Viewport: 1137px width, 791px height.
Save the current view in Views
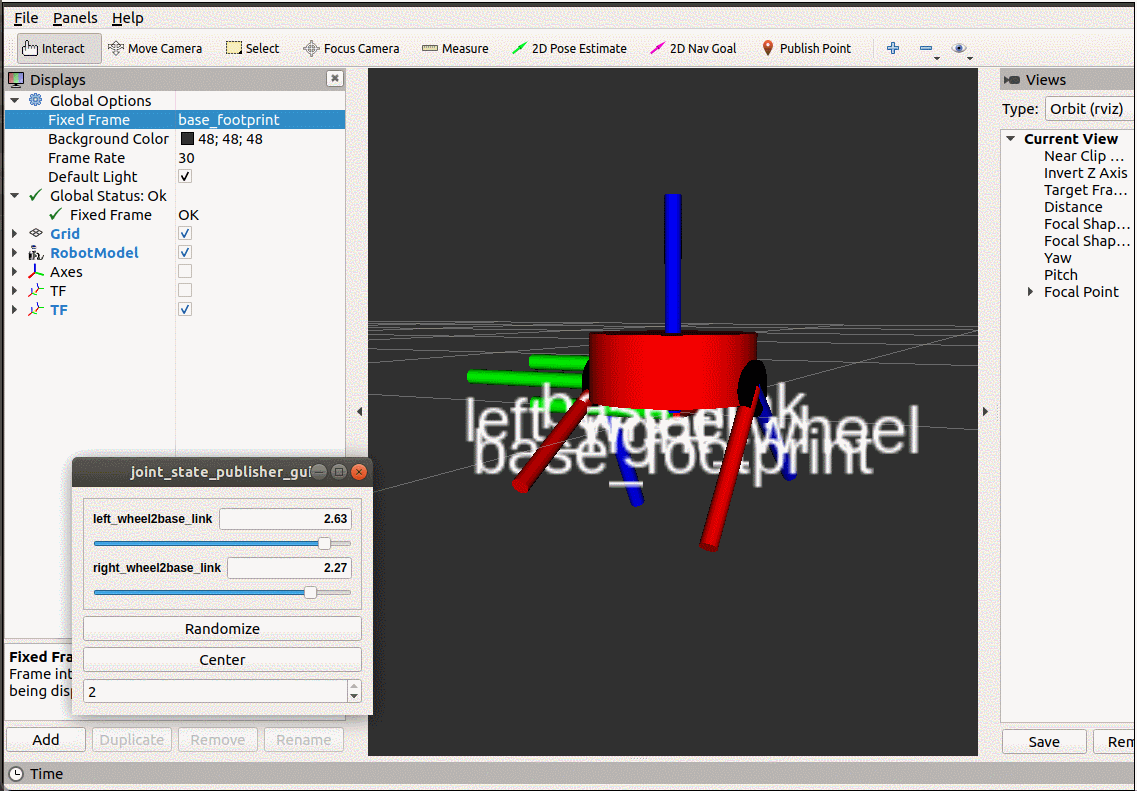point(1043,742)
